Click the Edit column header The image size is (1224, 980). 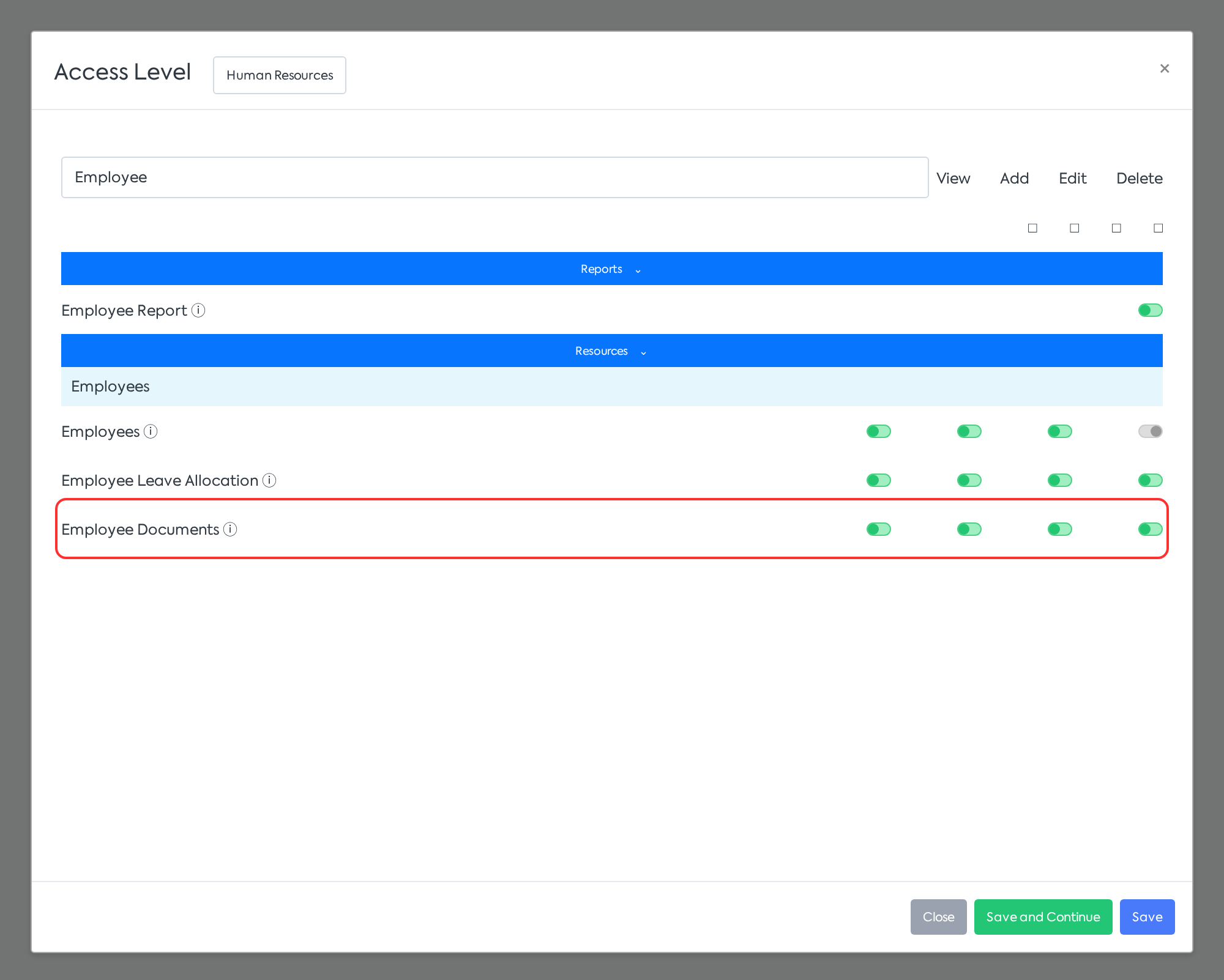coord(1072,178)
